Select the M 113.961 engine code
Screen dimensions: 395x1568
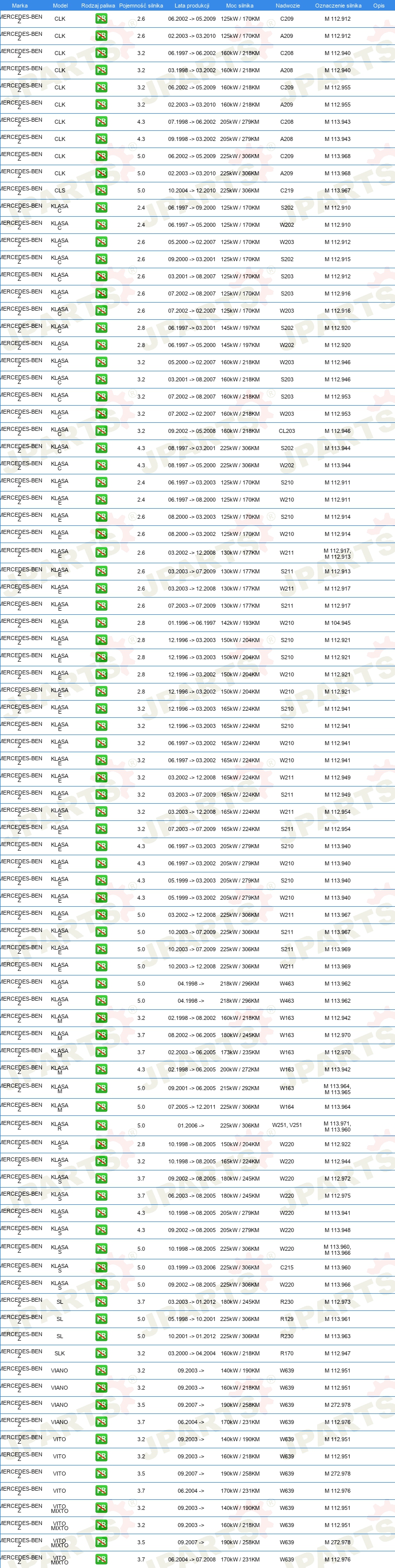pos(337,1319)
